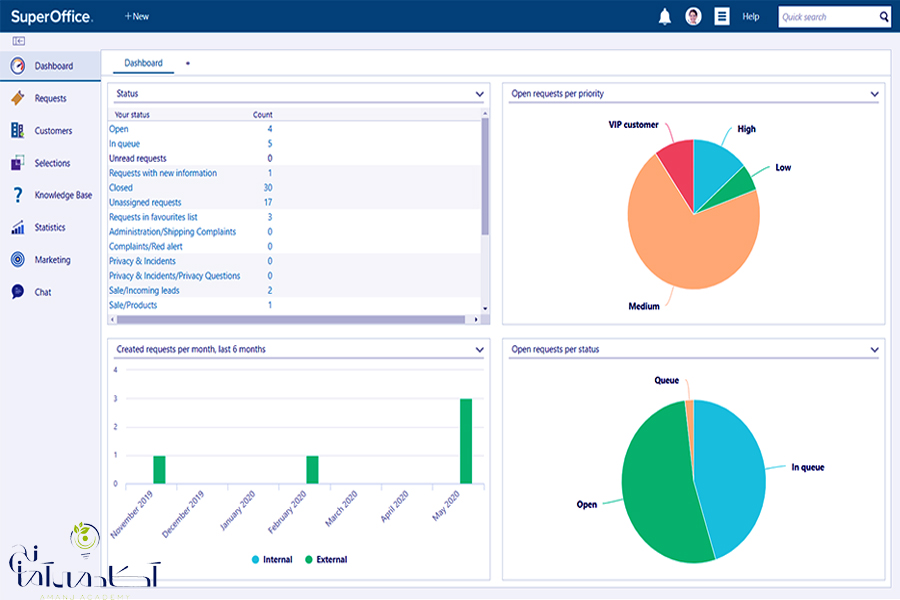This screenshot has height=600, width=900.
Task: Open Customers in the sidebar
Action: [x=53, y=131]
